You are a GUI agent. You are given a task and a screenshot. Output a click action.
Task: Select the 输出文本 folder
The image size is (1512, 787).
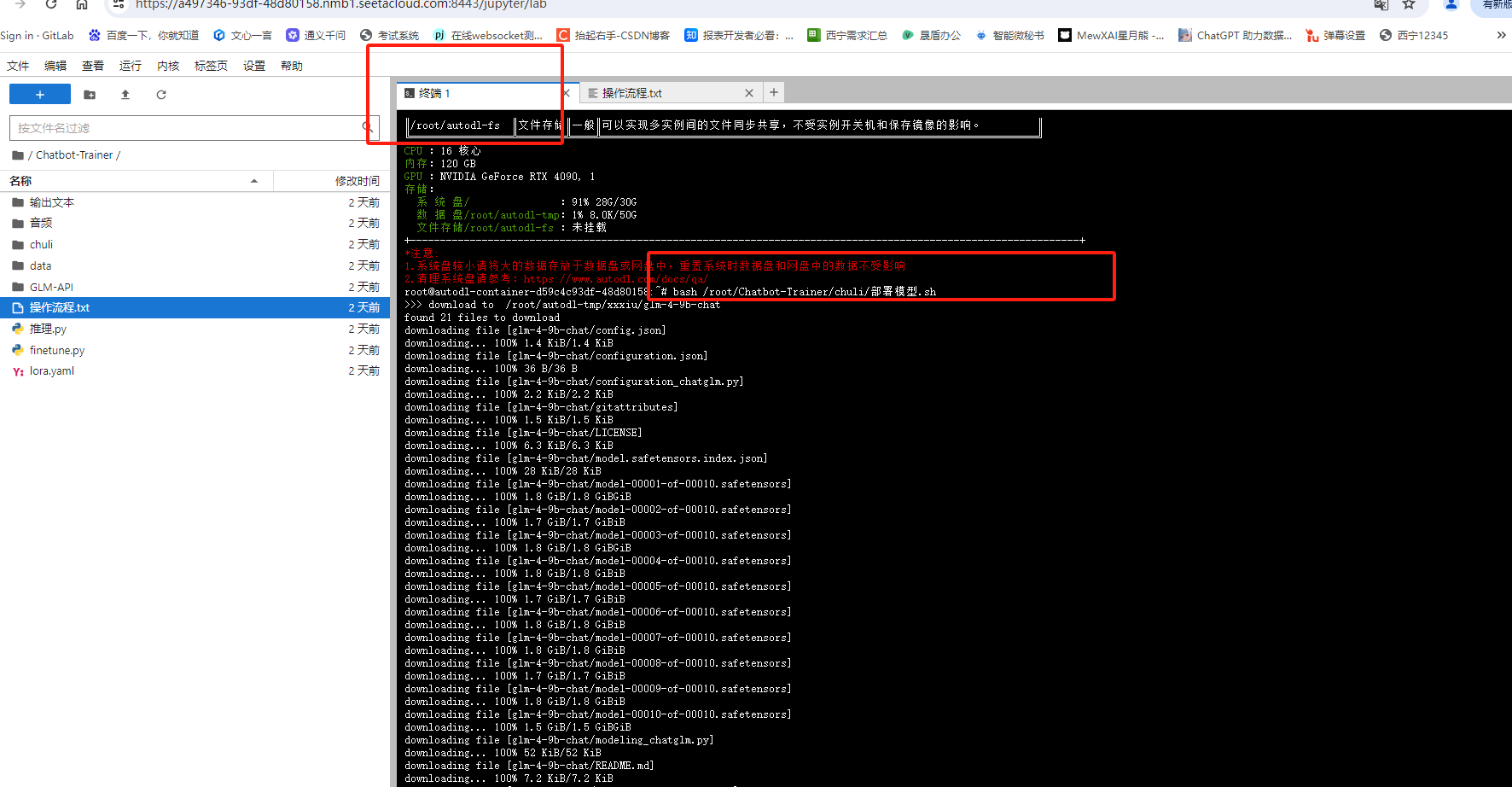(x=195, y=202)
